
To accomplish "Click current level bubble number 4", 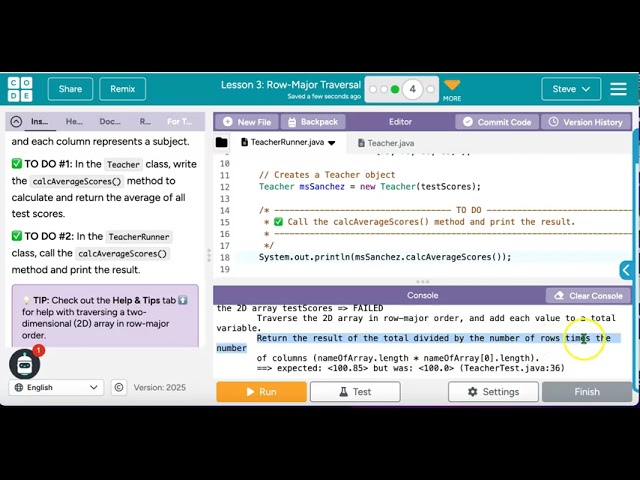I will point(412,89).
